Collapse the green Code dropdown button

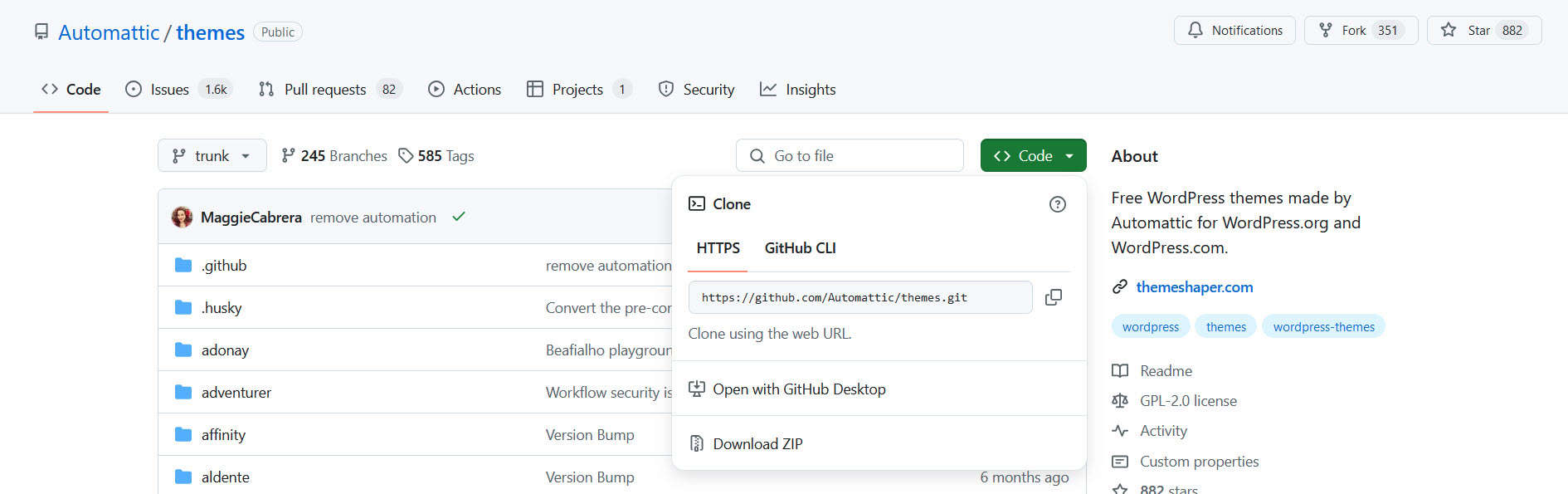(x=1033, y=155)
